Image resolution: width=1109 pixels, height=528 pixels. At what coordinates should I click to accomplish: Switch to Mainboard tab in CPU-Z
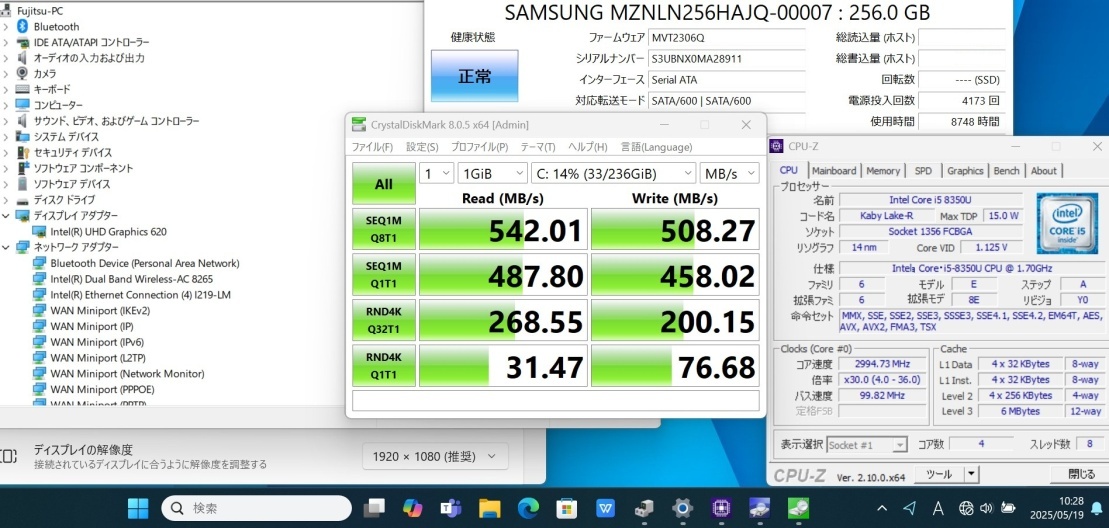click(833, 170)
